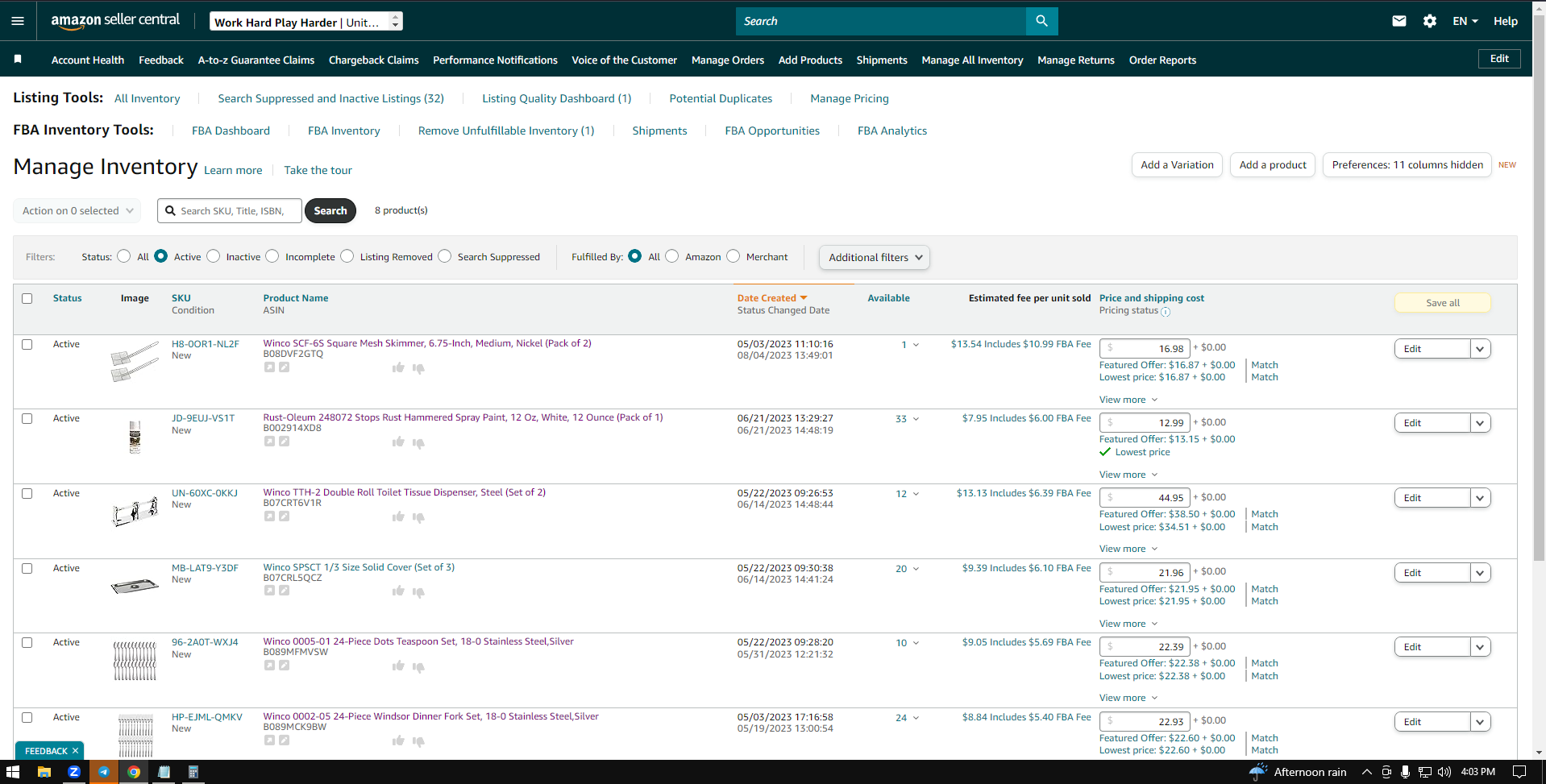
Task: Click thumbs up for Rust-Oleum spray paint
Action: pos(398,442)
